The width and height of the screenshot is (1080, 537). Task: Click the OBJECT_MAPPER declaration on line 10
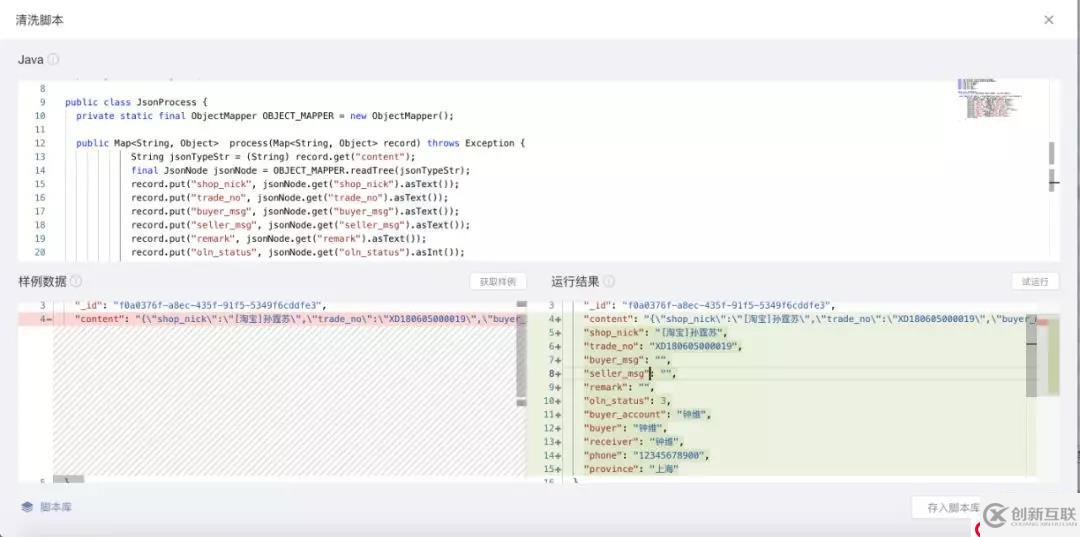pyautogui.click(x=264, y=116)
